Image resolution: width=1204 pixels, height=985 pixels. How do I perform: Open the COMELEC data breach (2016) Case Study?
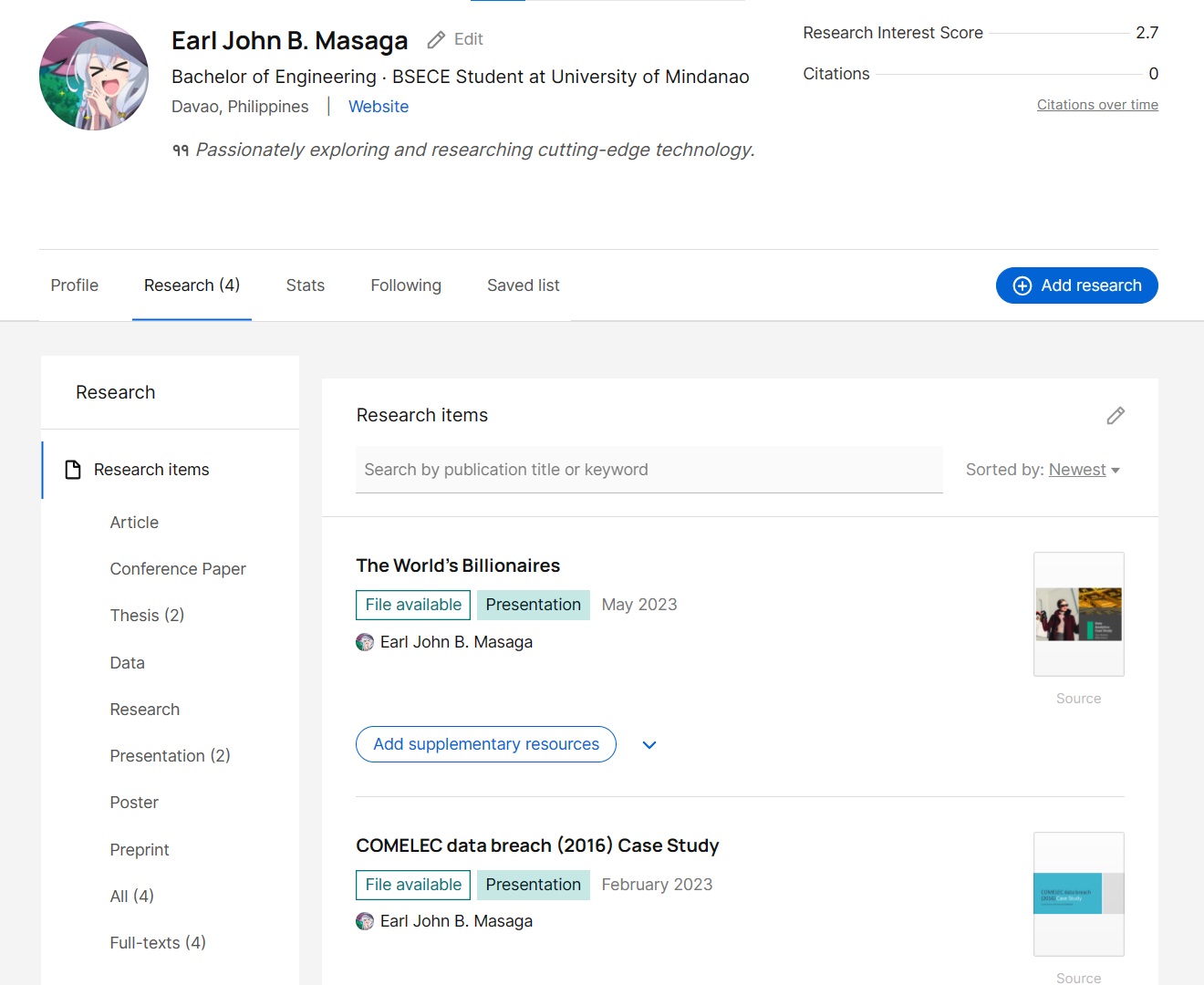[x=537, y=845]
